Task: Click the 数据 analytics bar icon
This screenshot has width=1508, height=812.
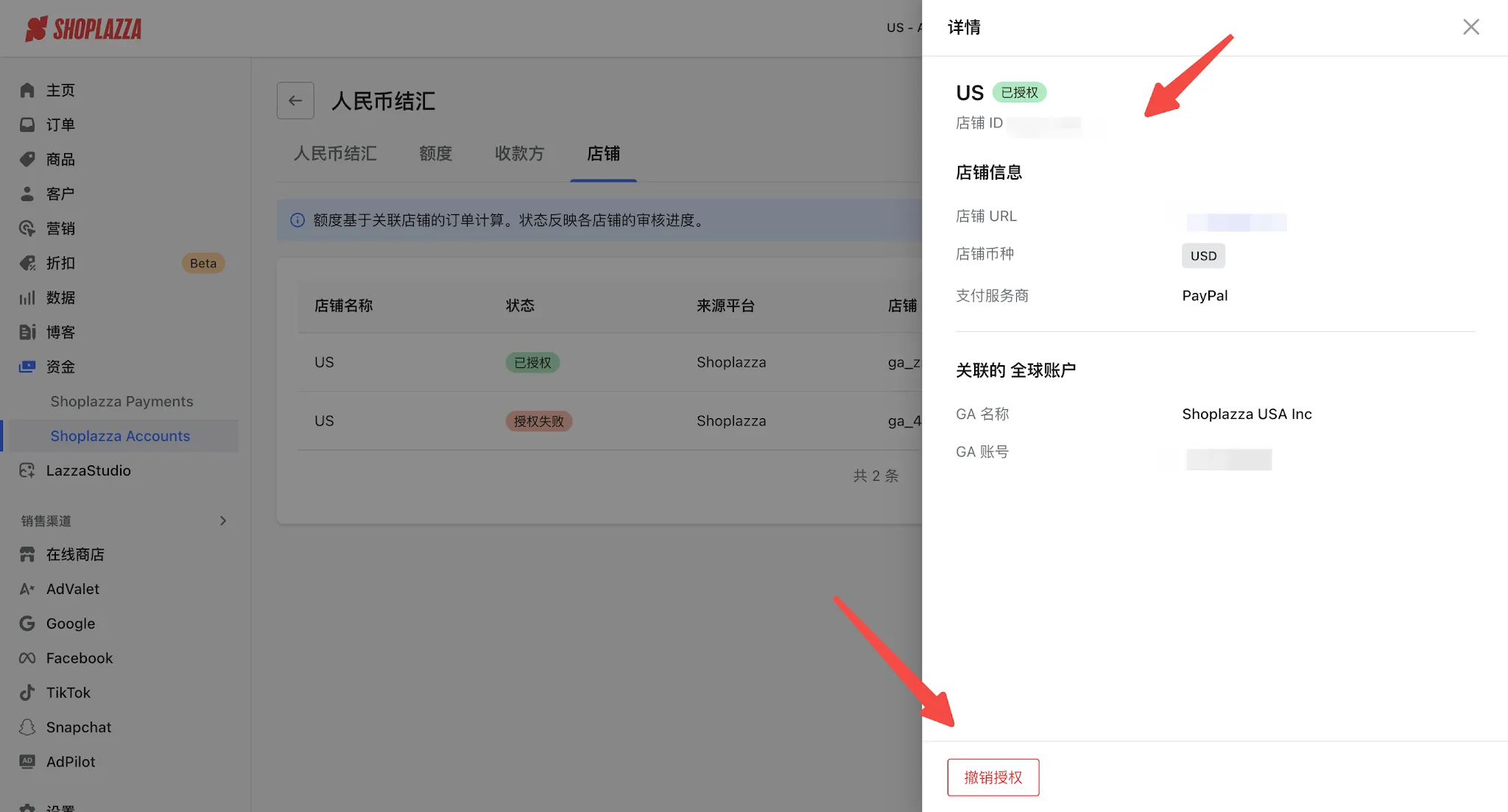Action: tap(27, 297)
